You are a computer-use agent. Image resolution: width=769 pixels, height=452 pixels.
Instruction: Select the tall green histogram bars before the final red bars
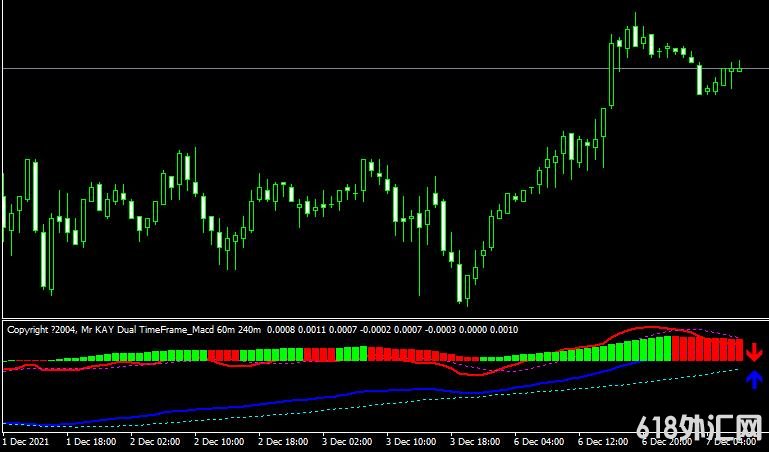pos(650,350)
